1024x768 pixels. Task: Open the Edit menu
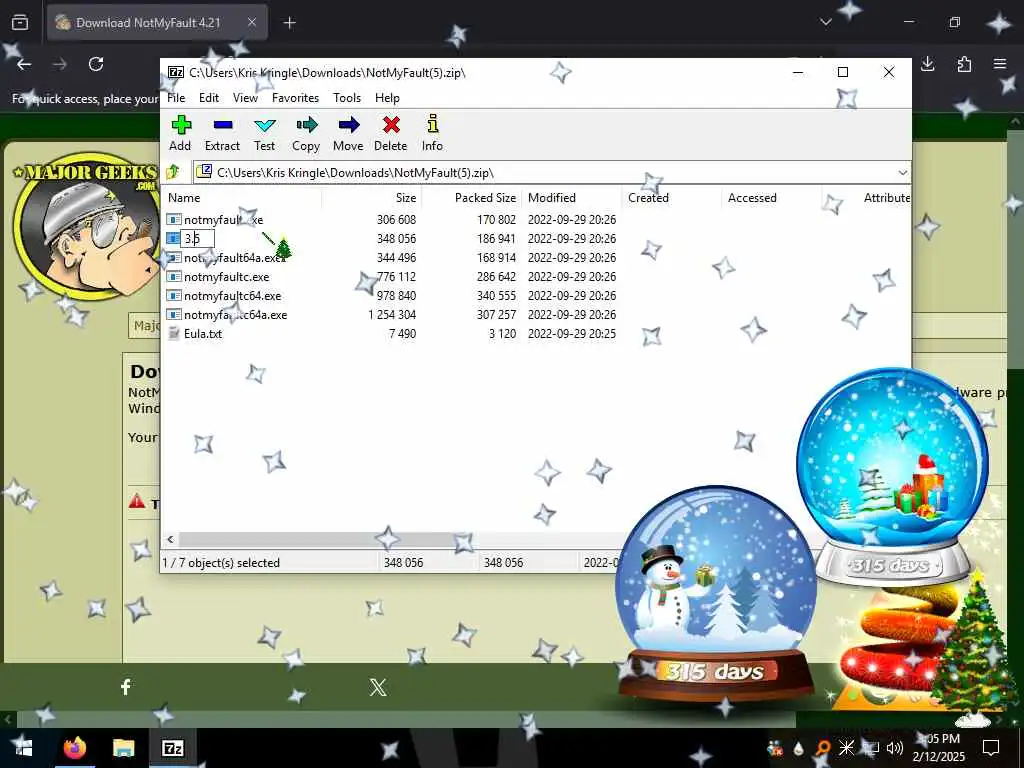(209, 98)
